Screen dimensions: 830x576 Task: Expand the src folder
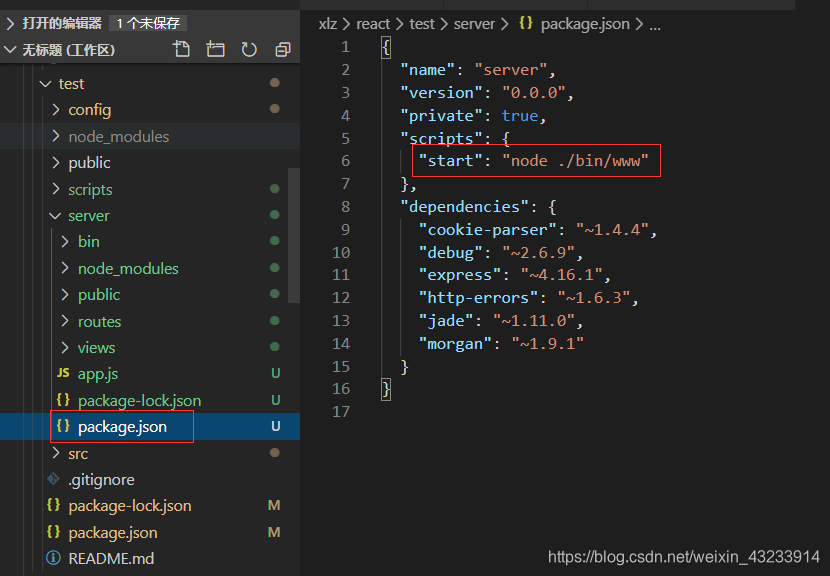point(56,453)
